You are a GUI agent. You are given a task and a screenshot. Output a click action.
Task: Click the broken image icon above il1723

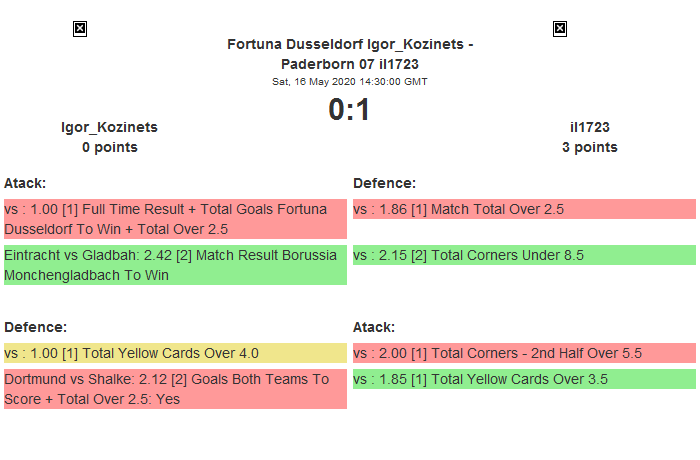(560, 29)
